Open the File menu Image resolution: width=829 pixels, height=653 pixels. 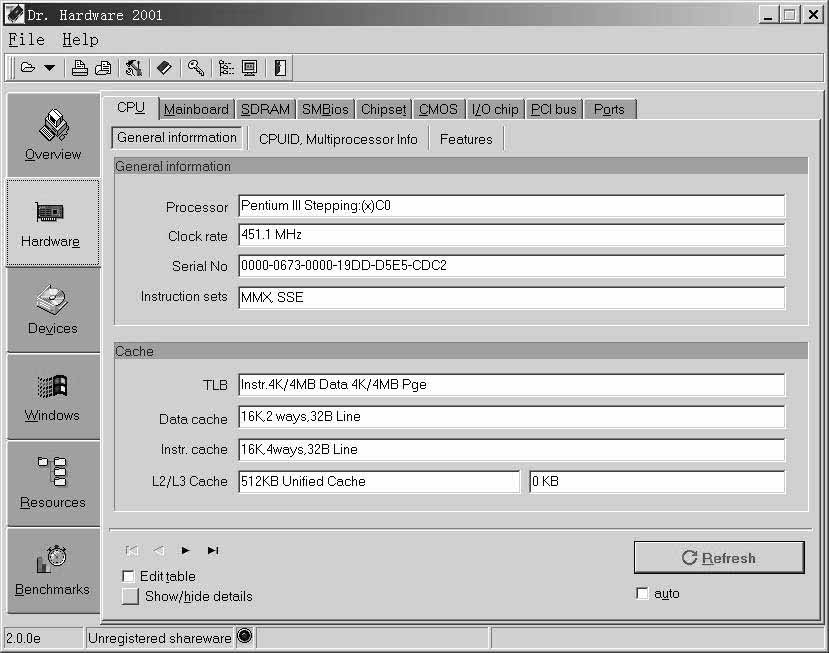tap(26, 40)
